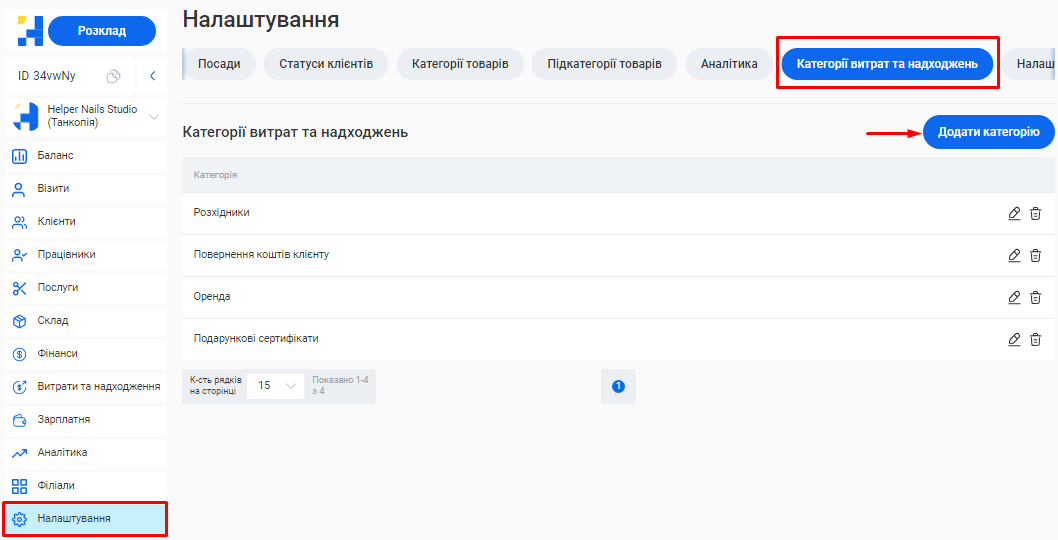This screenshot has width=1058, height=540.
Task: Click the edit pencil icon for Розхідники
Action: point(1014,213)
